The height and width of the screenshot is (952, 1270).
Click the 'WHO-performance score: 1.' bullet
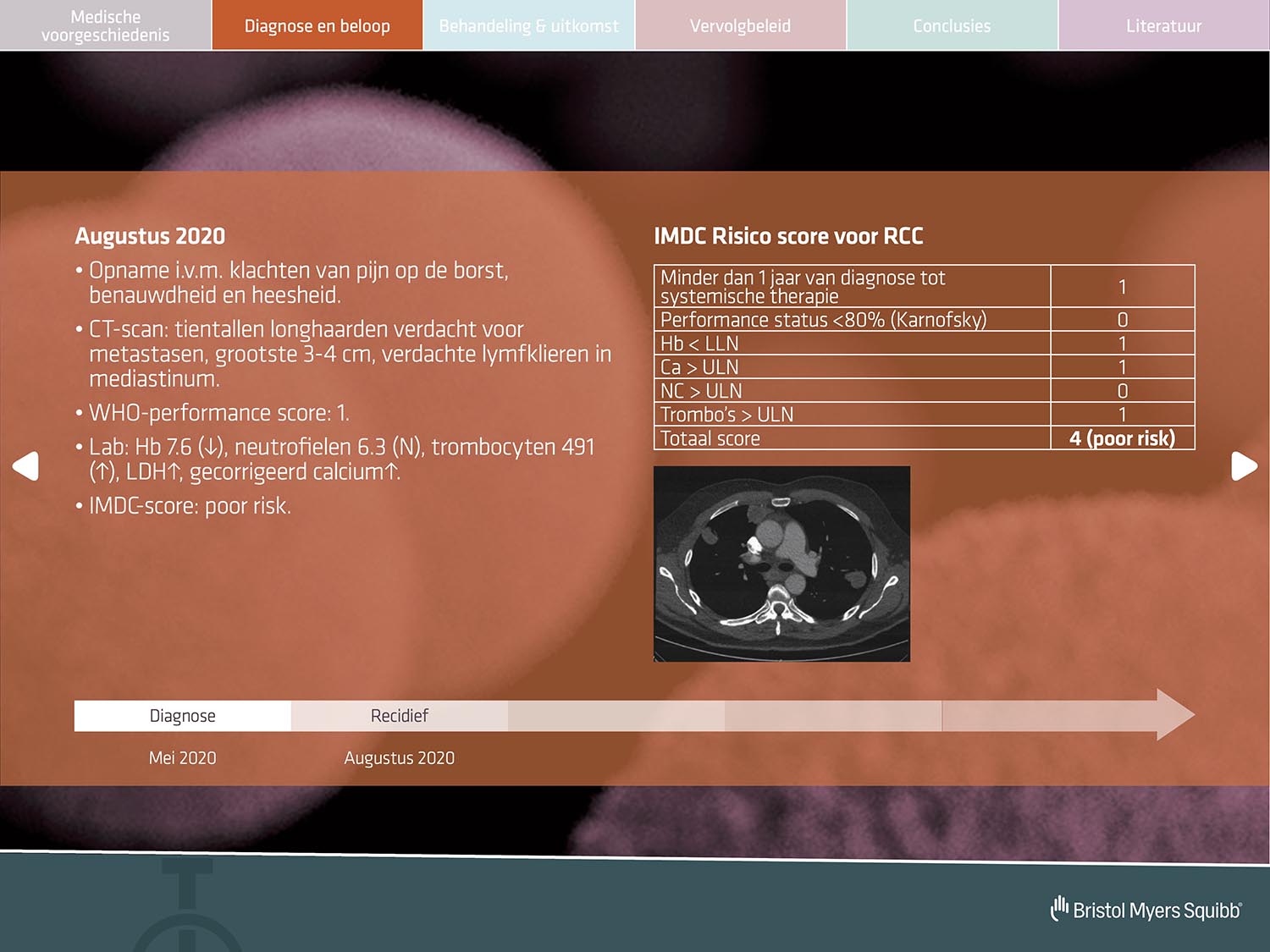[212, 413]
